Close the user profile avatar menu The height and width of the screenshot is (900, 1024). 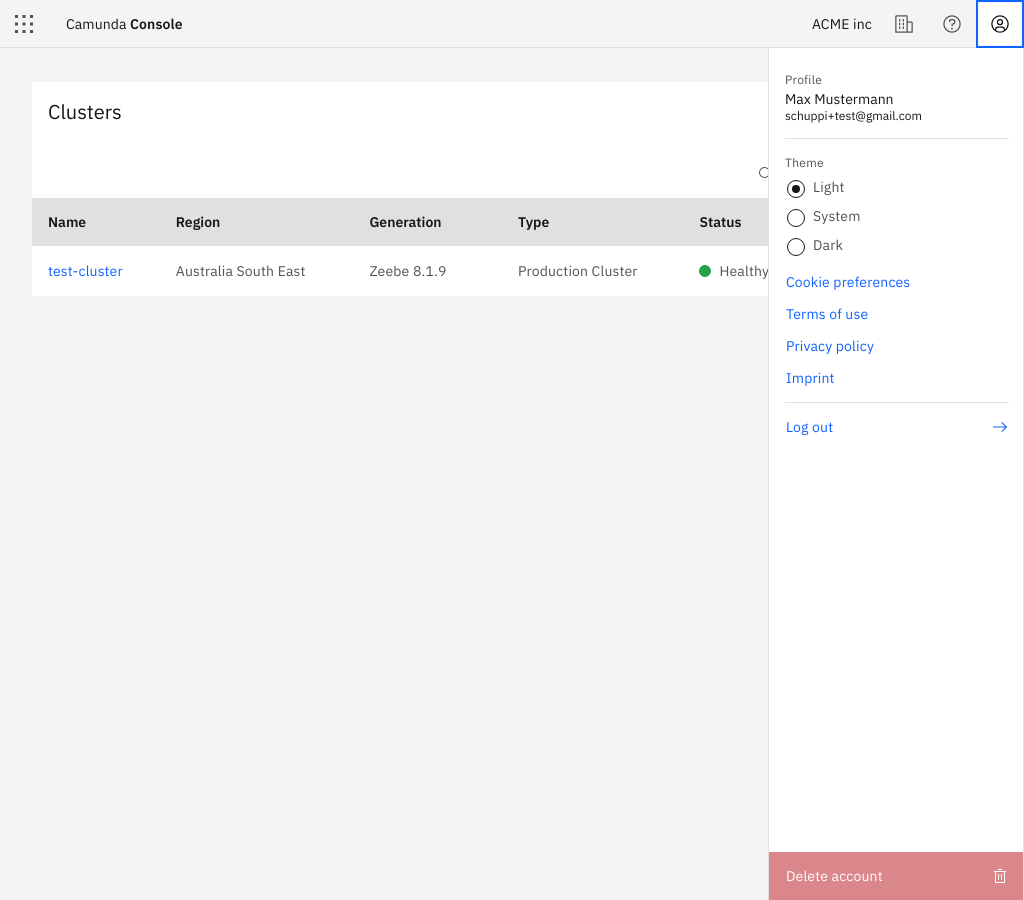tap(999, 24)
